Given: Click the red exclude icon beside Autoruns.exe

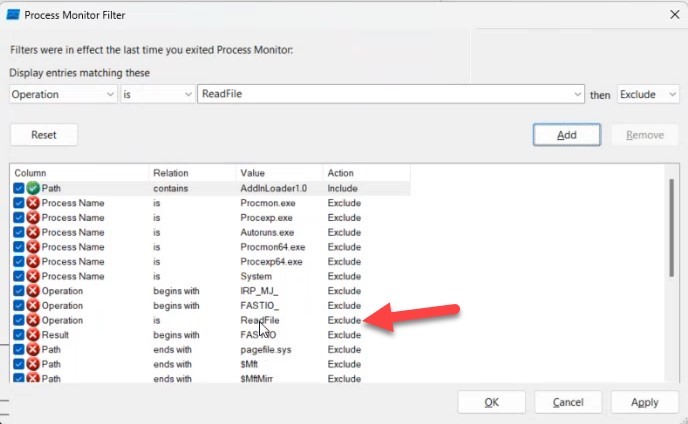Looking at the screenshot, I should pos(33,232).
